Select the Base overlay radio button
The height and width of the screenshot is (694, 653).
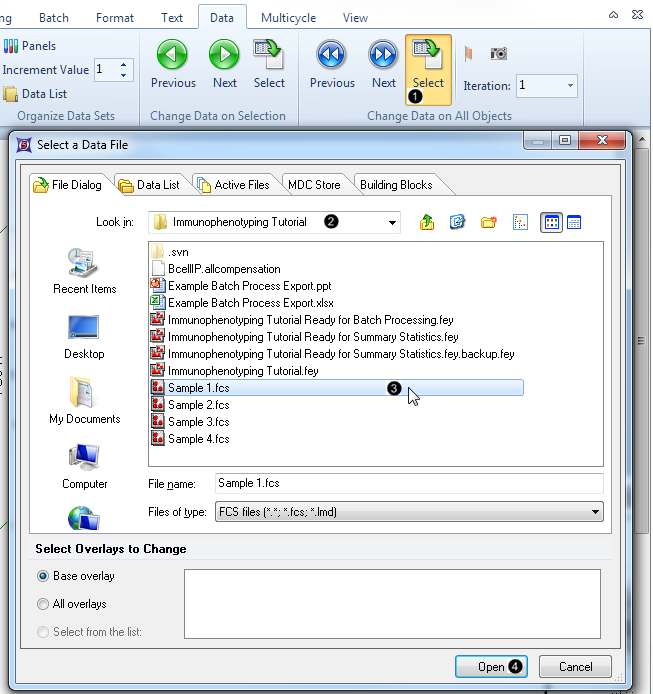[x=43, y=576]
